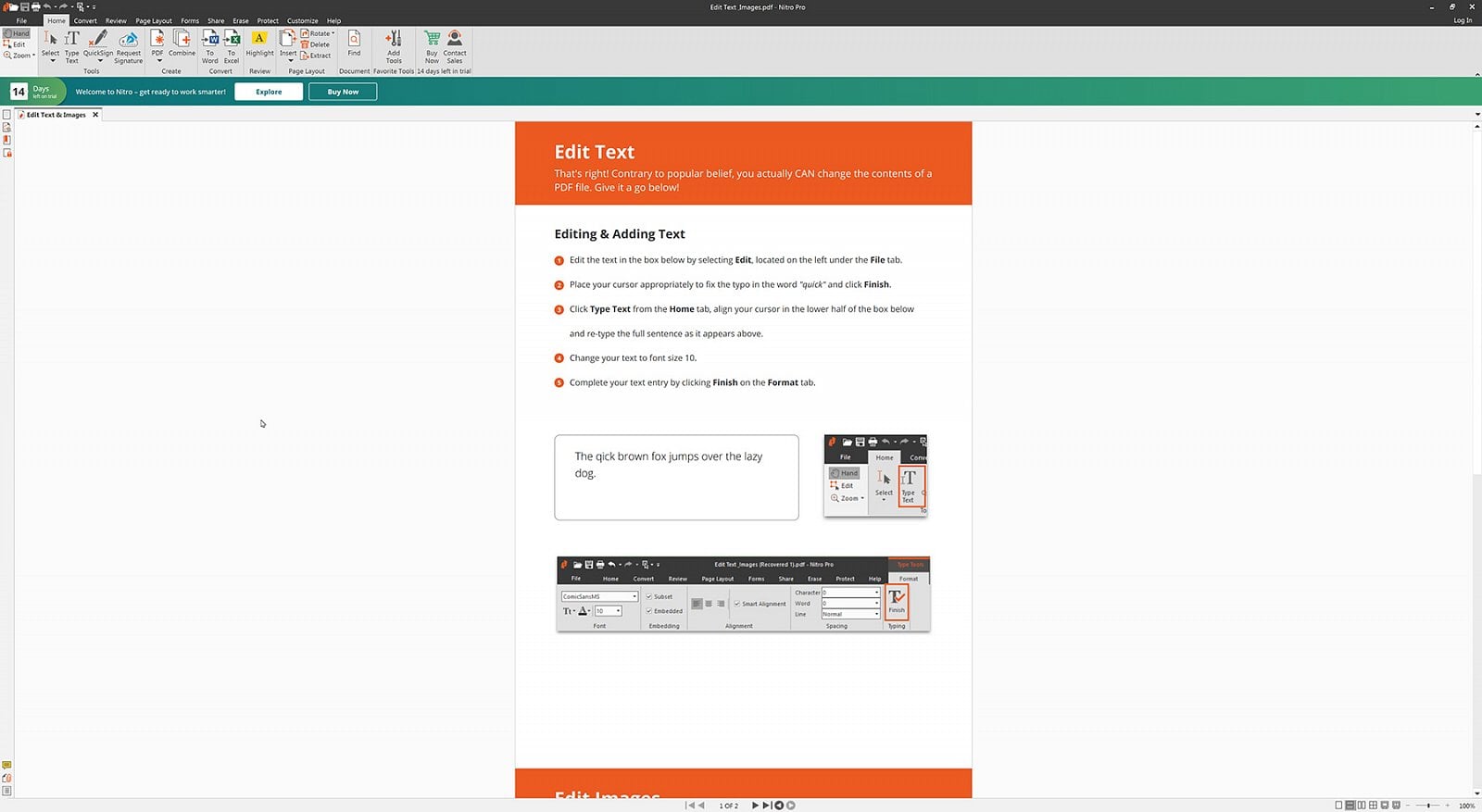Click Extract pages in Page Layout group

click(316, 56)
